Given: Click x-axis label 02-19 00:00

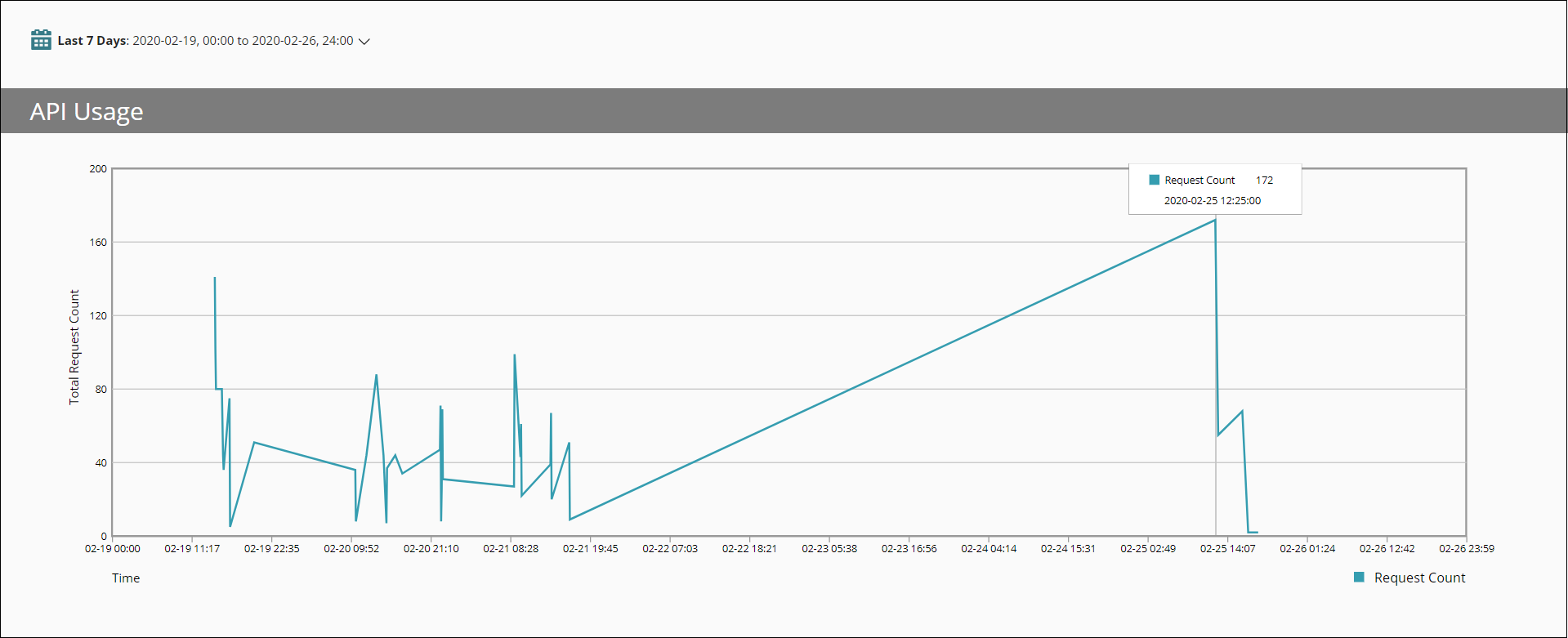Looking at the screenshot, I should (x=113, y=549).
